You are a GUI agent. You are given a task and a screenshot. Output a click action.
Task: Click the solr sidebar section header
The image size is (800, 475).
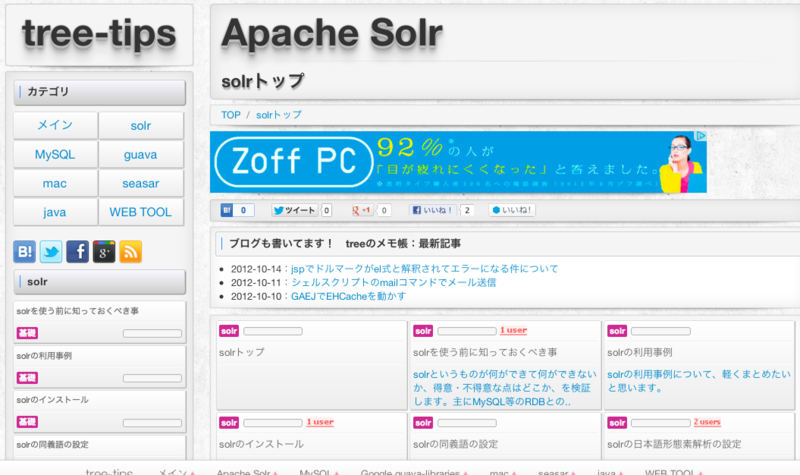tap(99, 282)
